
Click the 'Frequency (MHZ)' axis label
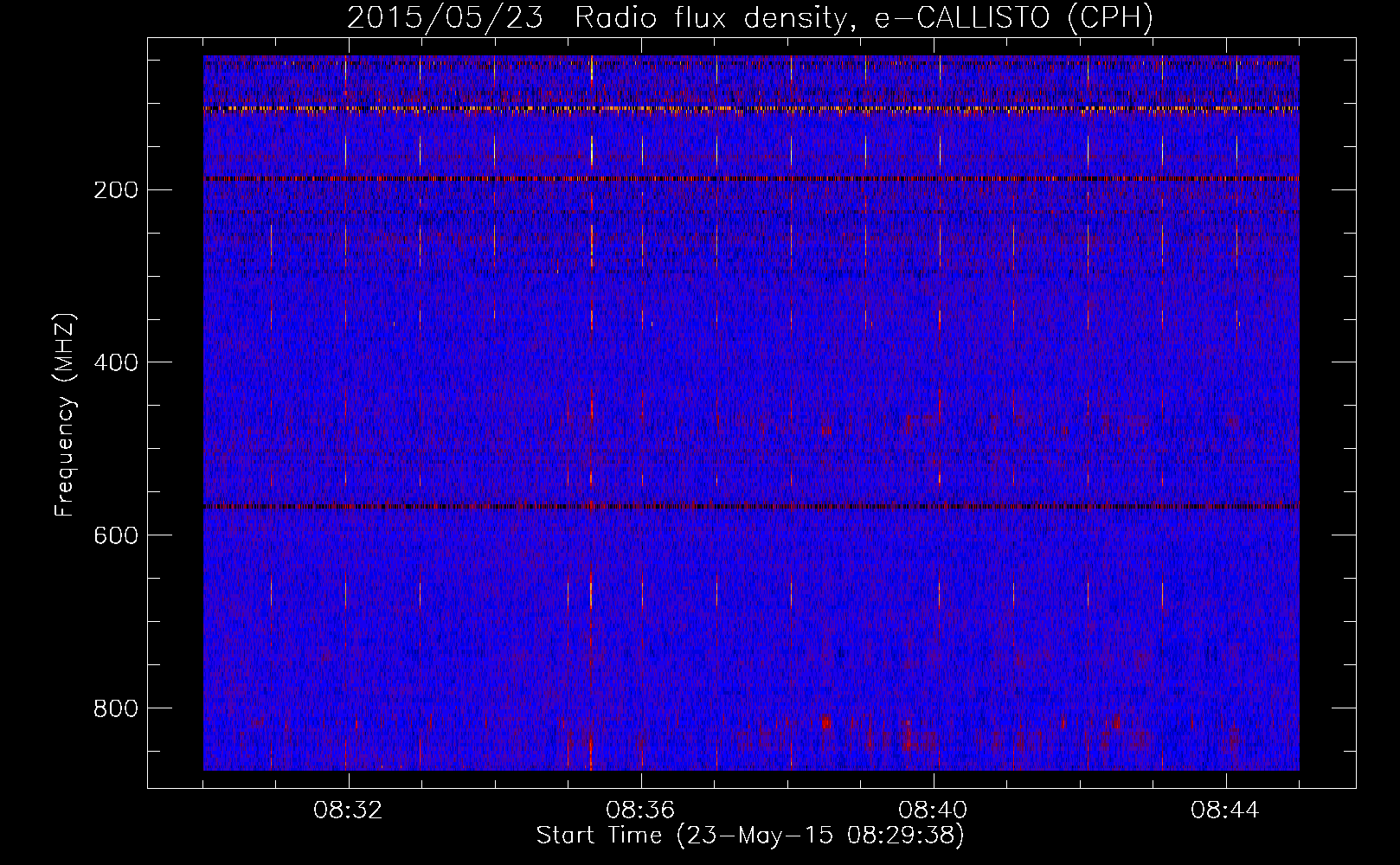pyautogui.click(x=65, y=415)
